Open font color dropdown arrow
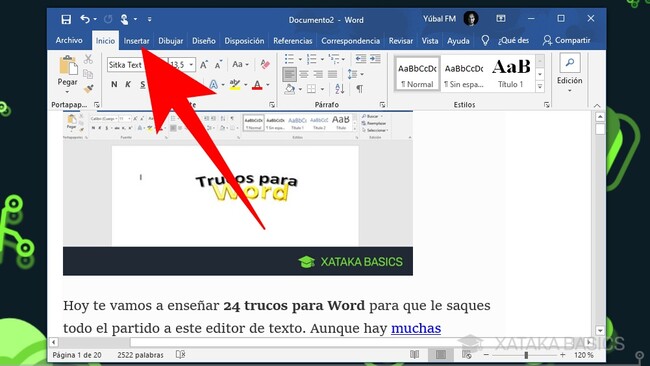This screenshot has height=366, width=650. pyautogui.click(x=268, y=85)
